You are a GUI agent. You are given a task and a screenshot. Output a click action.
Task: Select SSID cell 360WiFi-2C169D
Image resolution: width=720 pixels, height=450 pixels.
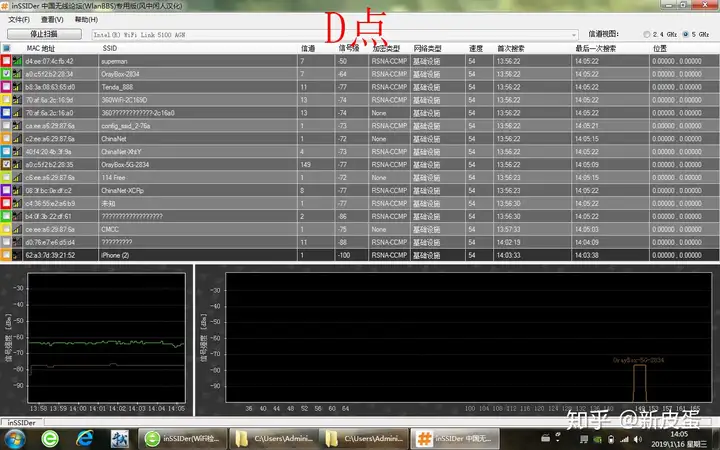124,100
